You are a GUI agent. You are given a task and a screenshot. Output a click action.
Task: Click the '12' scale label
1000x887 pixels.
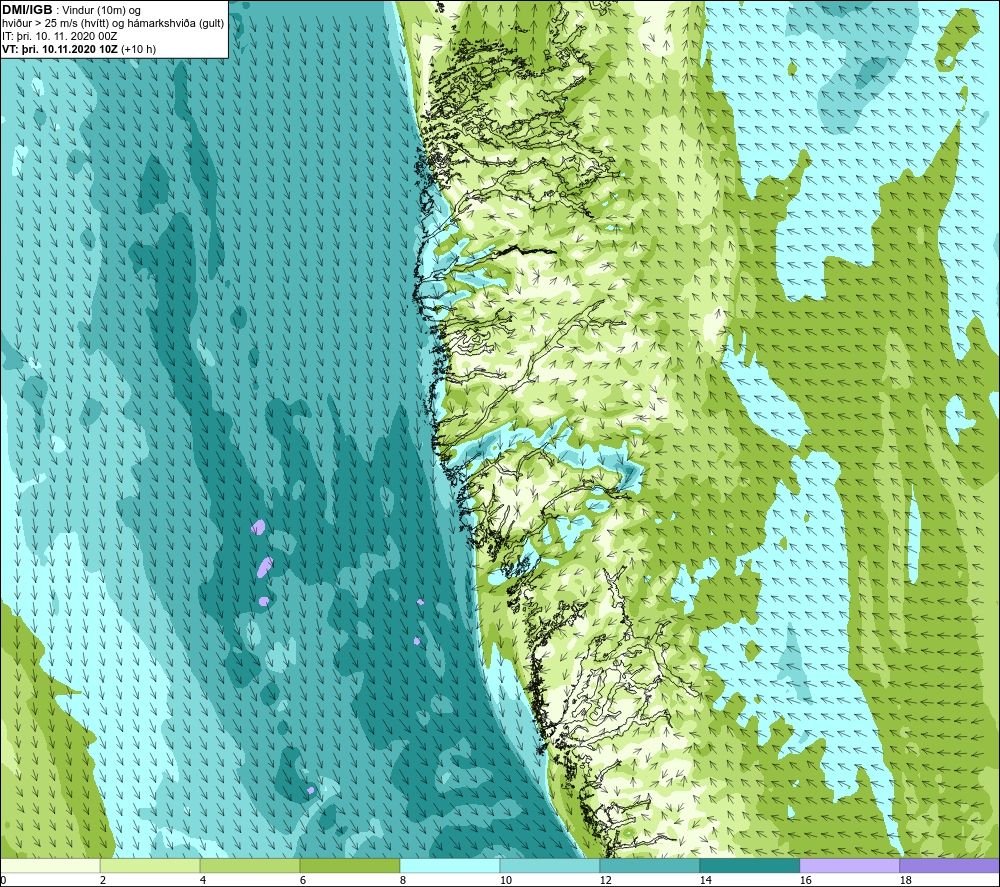click(606, 880)
